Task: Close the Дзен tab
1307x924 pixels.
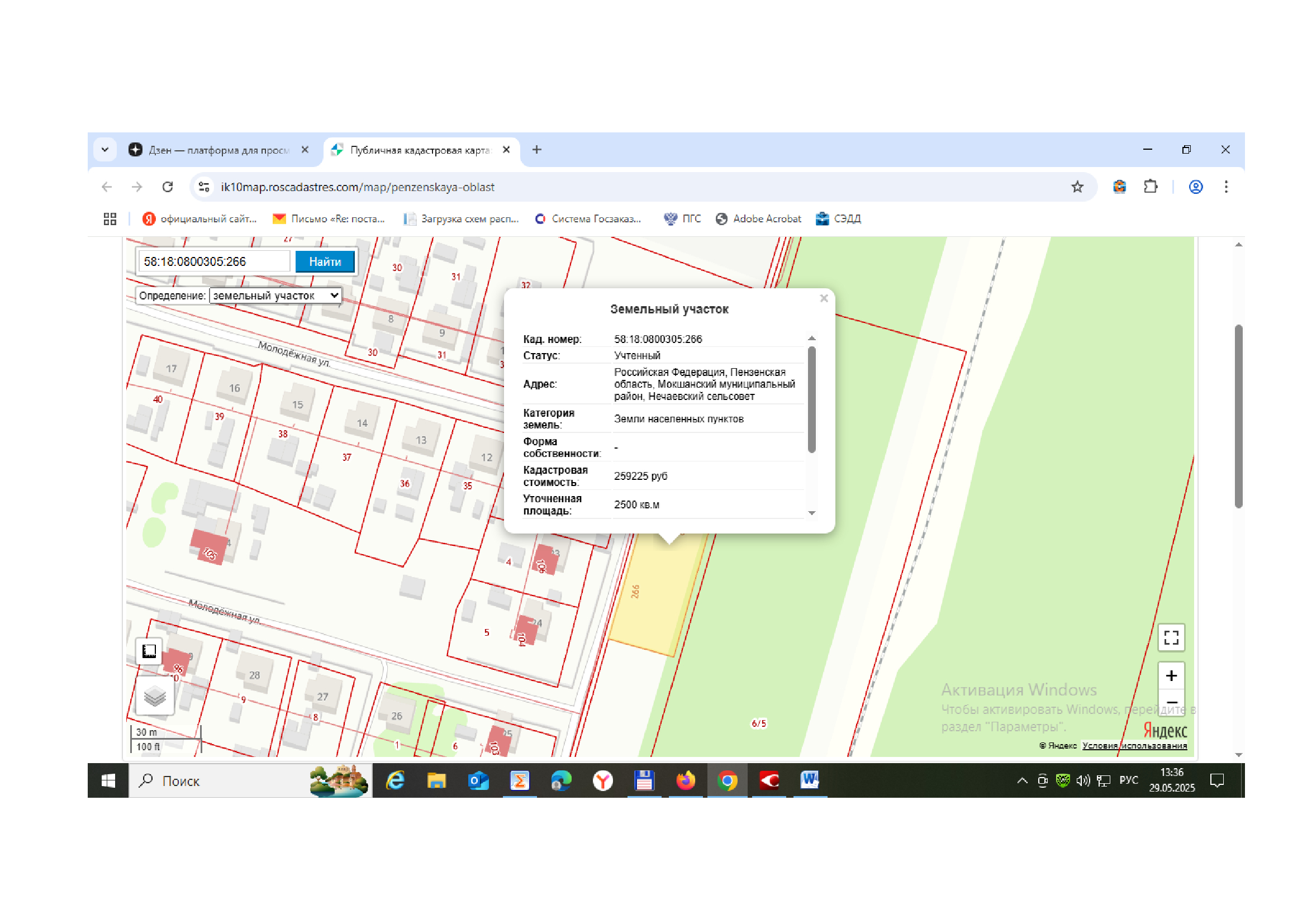Action: (x=305, y=150)
